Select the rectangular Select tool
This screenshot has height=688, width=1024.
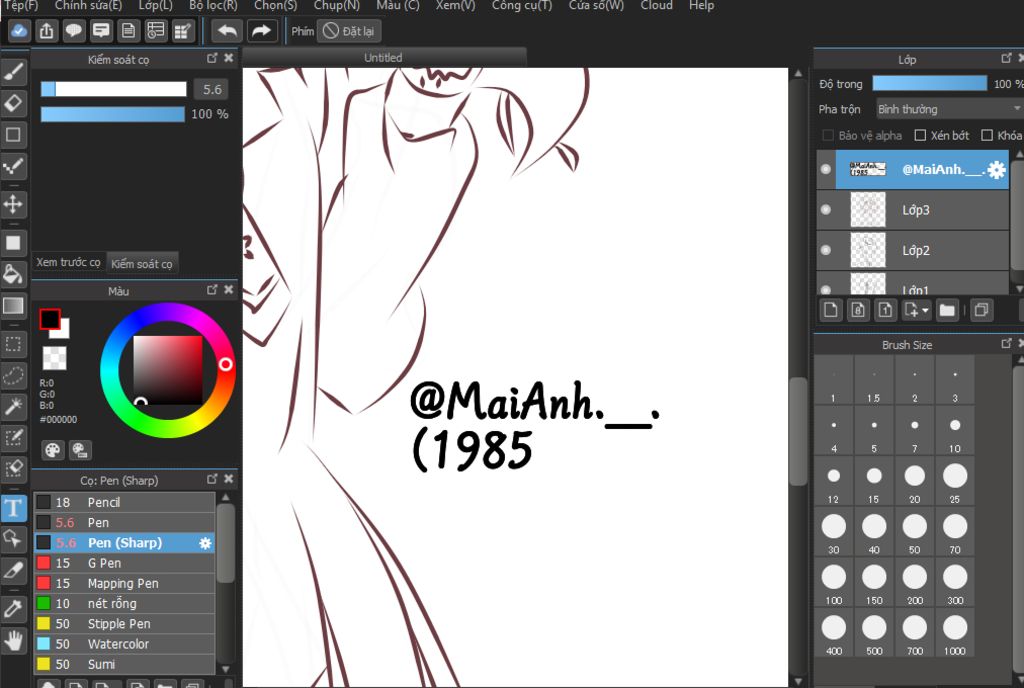[14, 343]
